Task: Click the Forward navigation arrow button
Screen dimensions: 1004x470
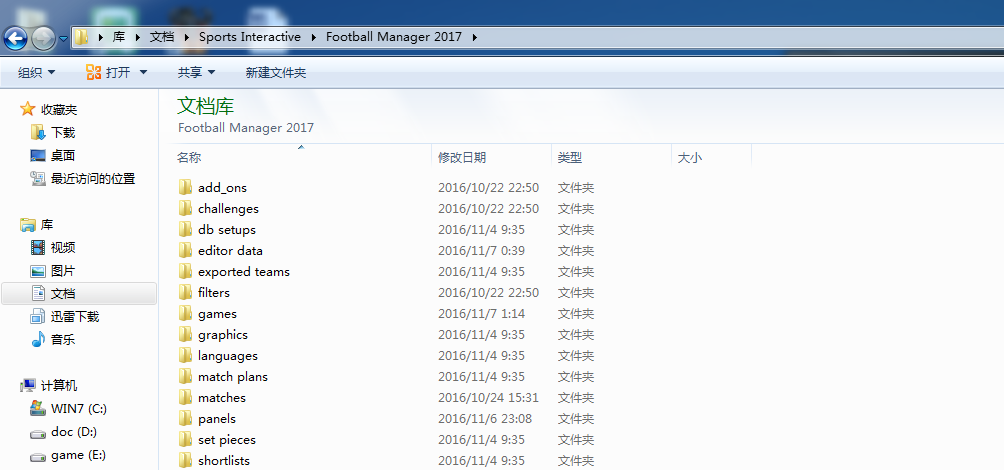Action: pos(44,39)
